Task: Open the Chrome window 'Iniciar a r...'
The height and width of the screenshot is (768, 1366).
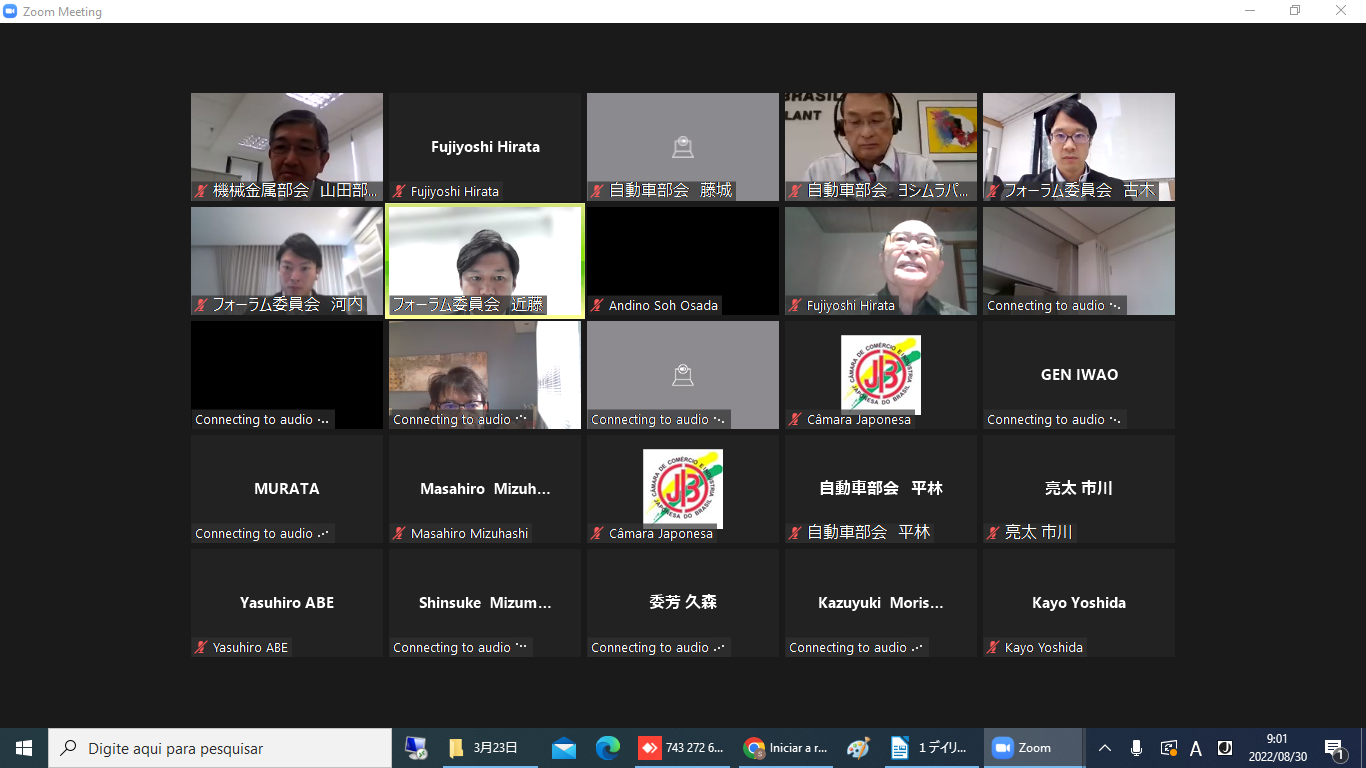Action: point(787,748)
